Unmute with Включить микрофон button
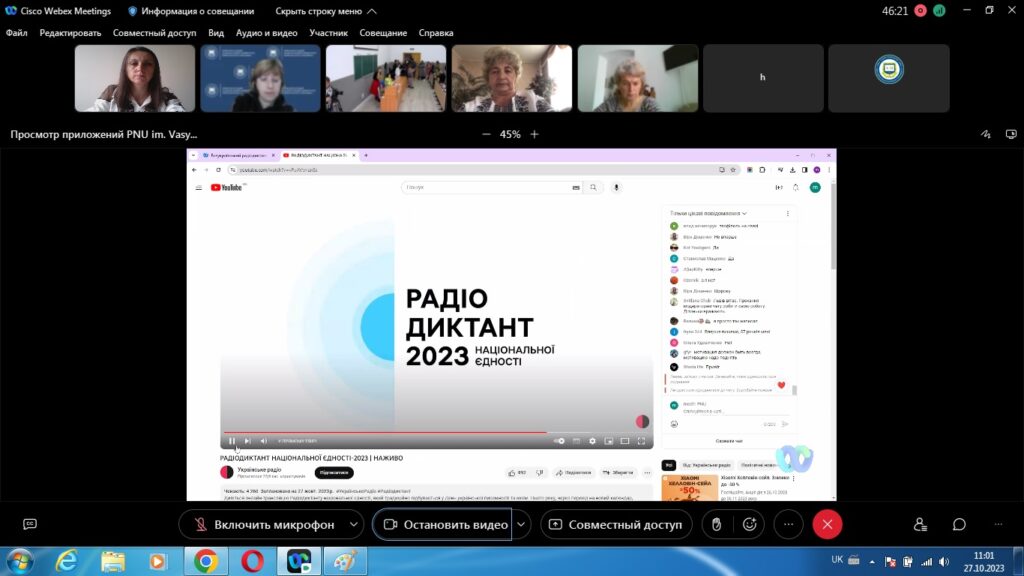 [264, 524]
